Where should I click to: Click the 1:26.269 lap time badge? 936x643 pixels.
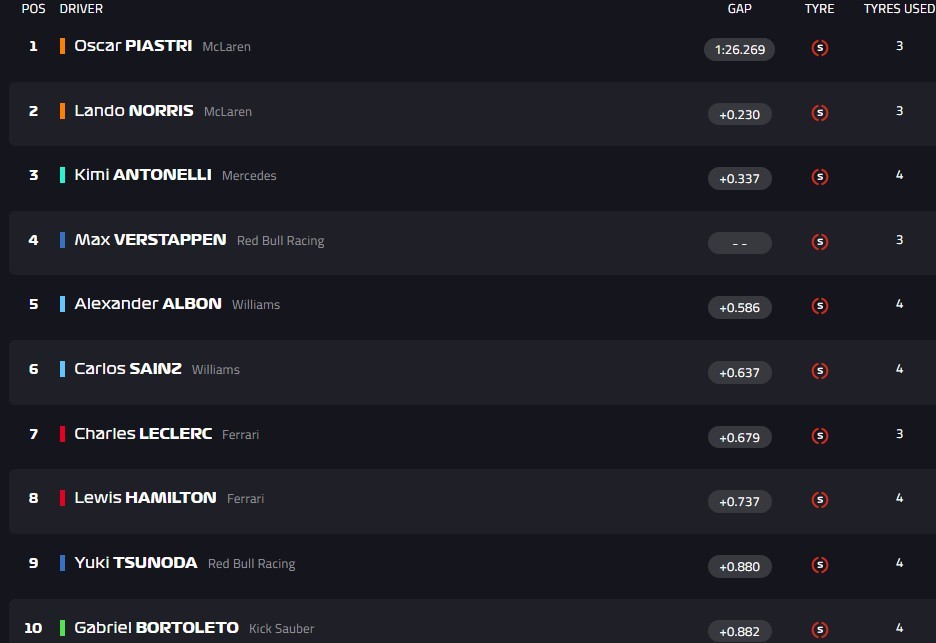tap(739, 49)
